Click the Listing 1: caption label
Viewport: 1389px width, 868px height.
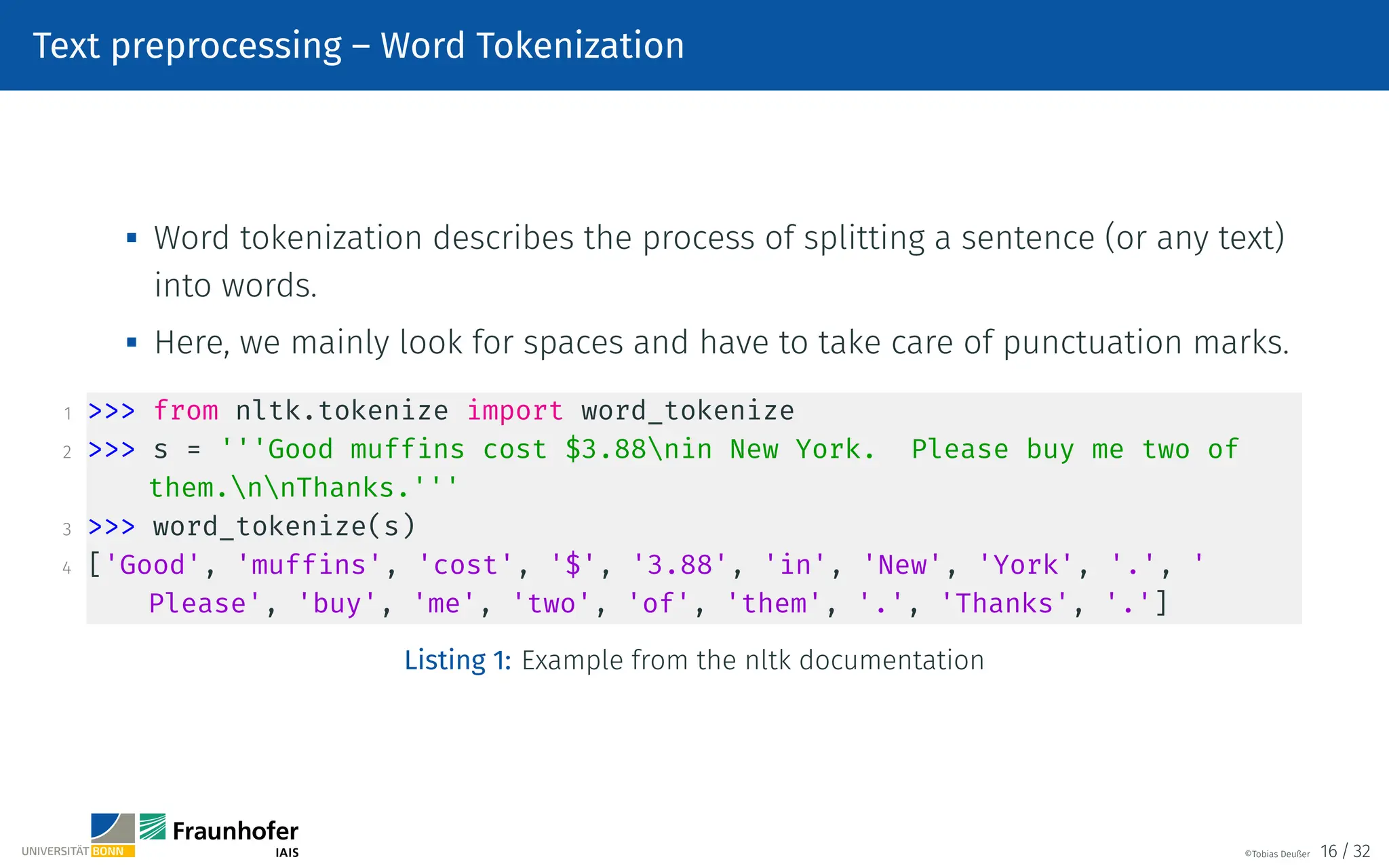(457, 660)
